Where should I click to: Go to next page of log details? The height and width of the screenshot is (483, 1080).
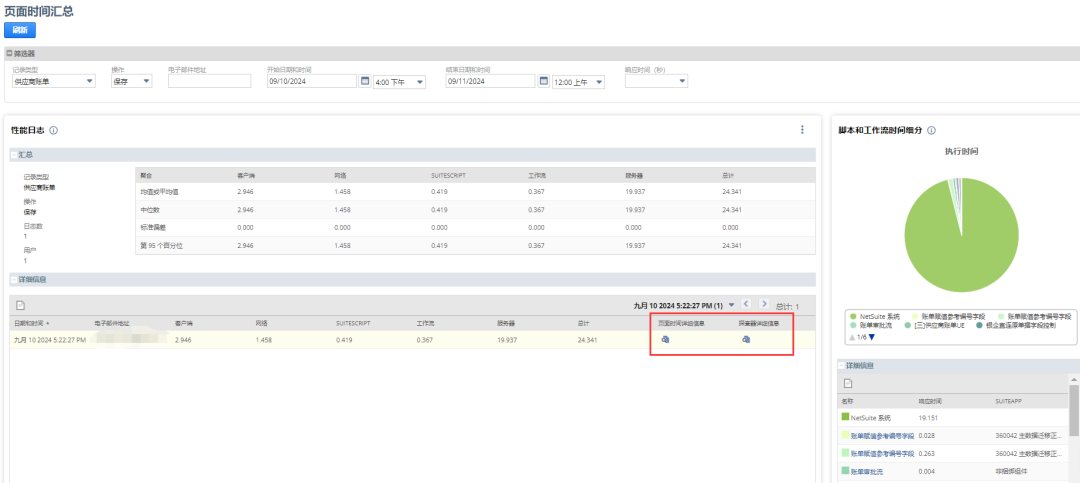point(764,304)
